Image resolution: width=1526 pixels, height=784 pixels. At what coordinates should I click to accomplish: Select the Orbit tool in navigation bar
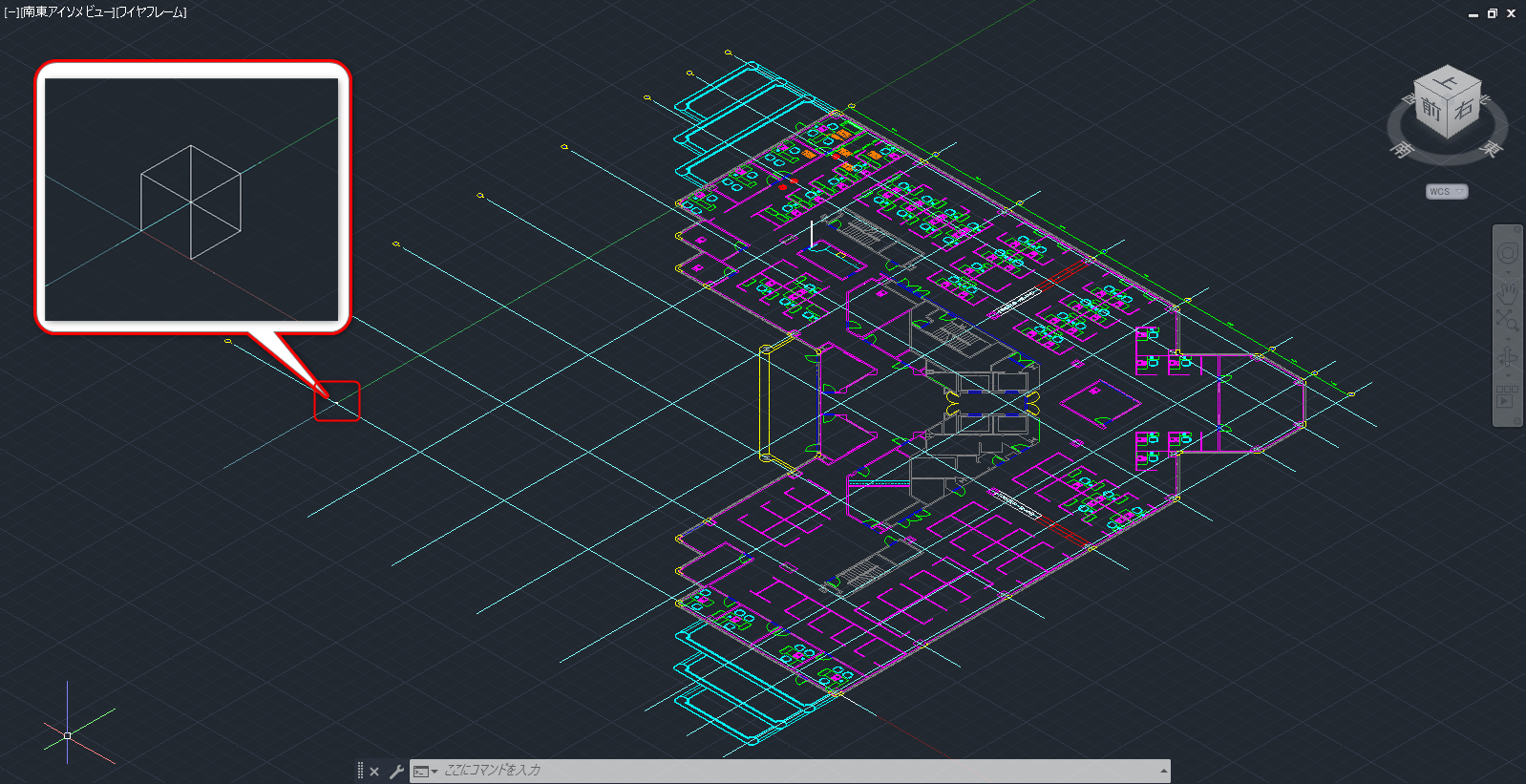1507,357
